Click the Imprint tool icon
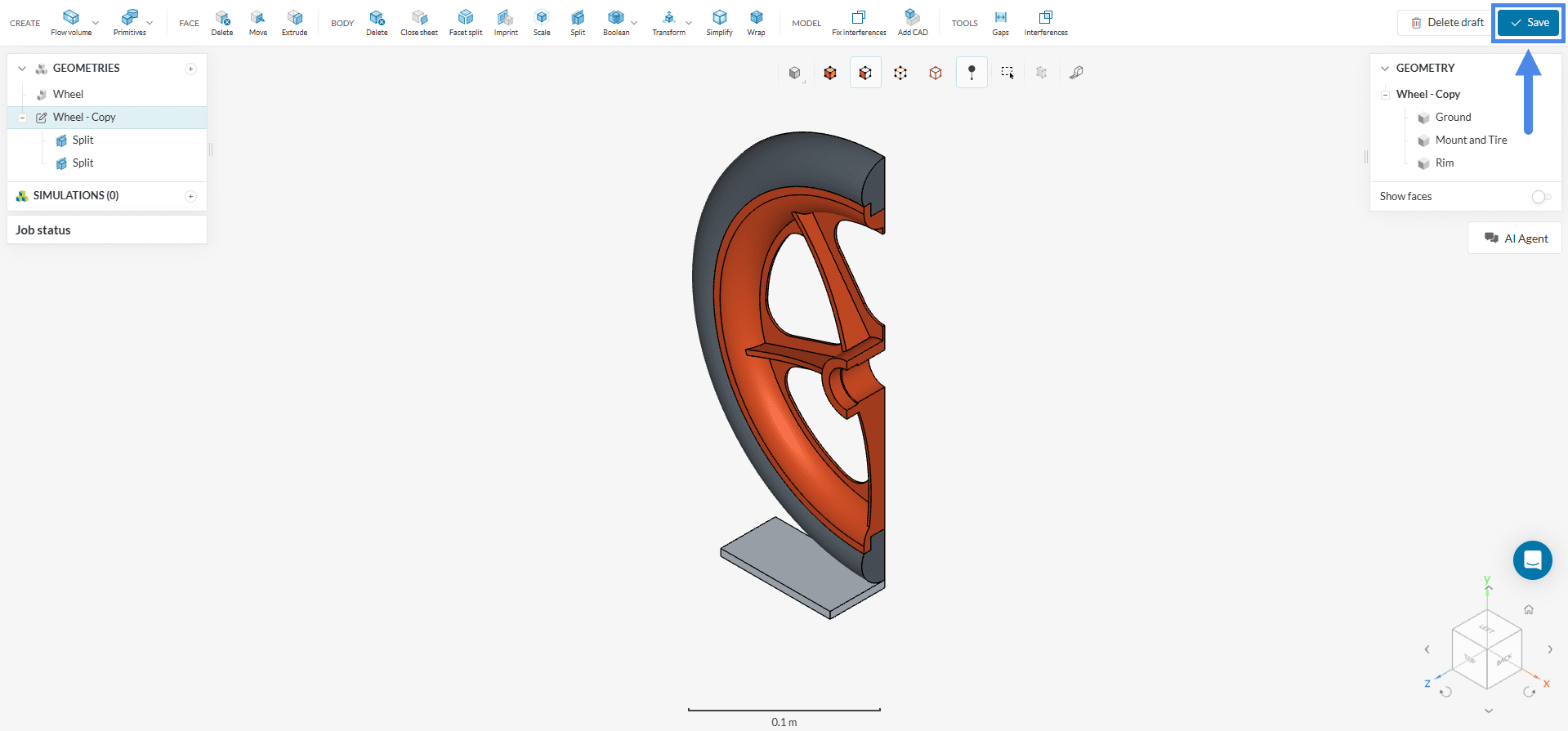 [x=506, y=17]
